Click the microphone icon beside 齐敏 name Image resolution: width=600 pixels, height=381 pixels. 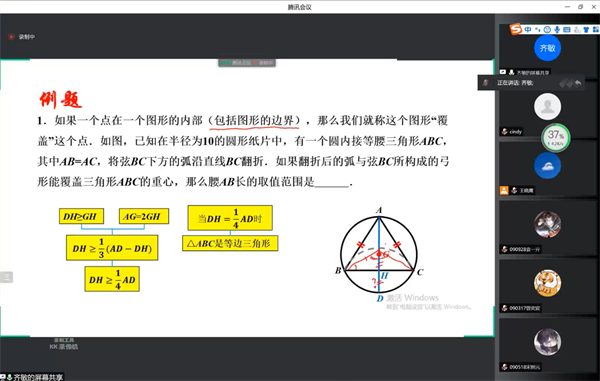coord(511,72)
